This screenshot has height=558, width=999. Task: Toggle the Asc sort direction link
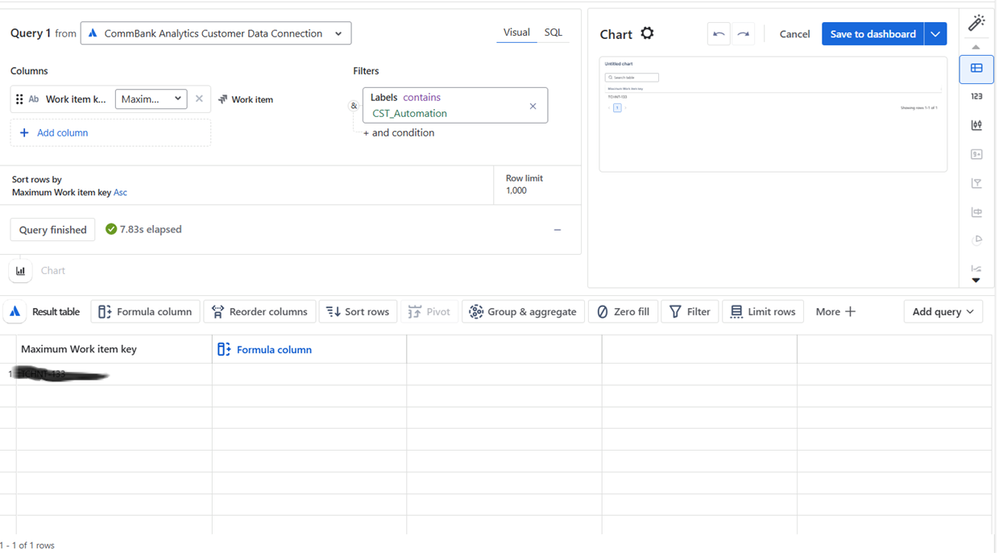click(120, 192)
